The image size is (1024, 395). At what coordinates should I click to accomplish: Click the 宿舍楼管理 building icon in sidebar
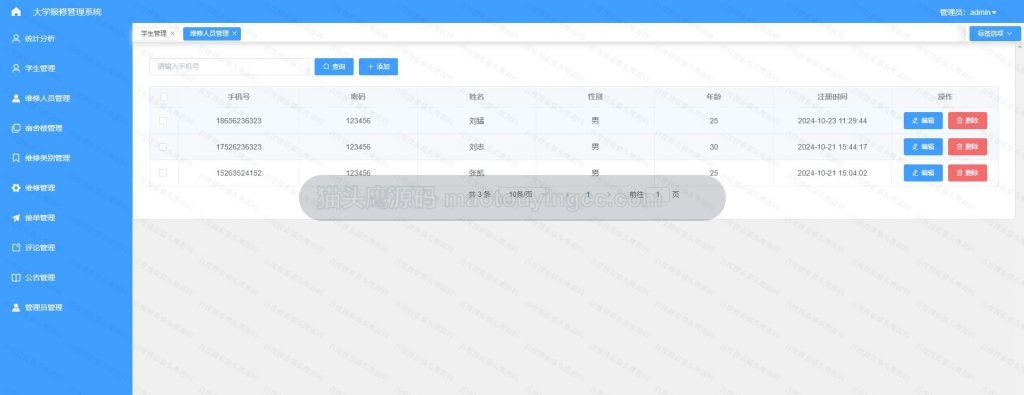(x=16, y=129)
